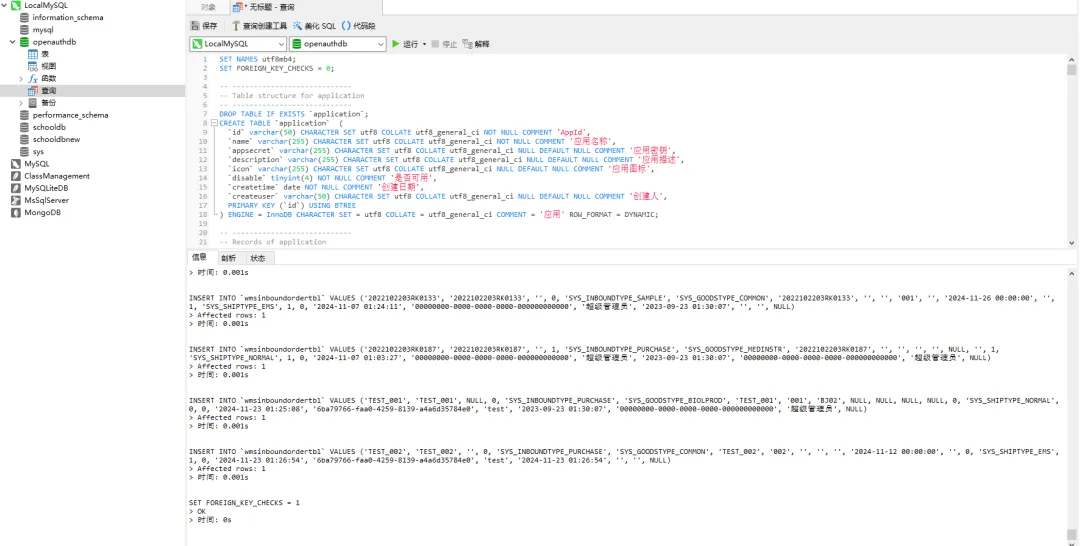Click the 停止 stop button
The height and width of the screenshot is (546, 1080).
[444, 44]
